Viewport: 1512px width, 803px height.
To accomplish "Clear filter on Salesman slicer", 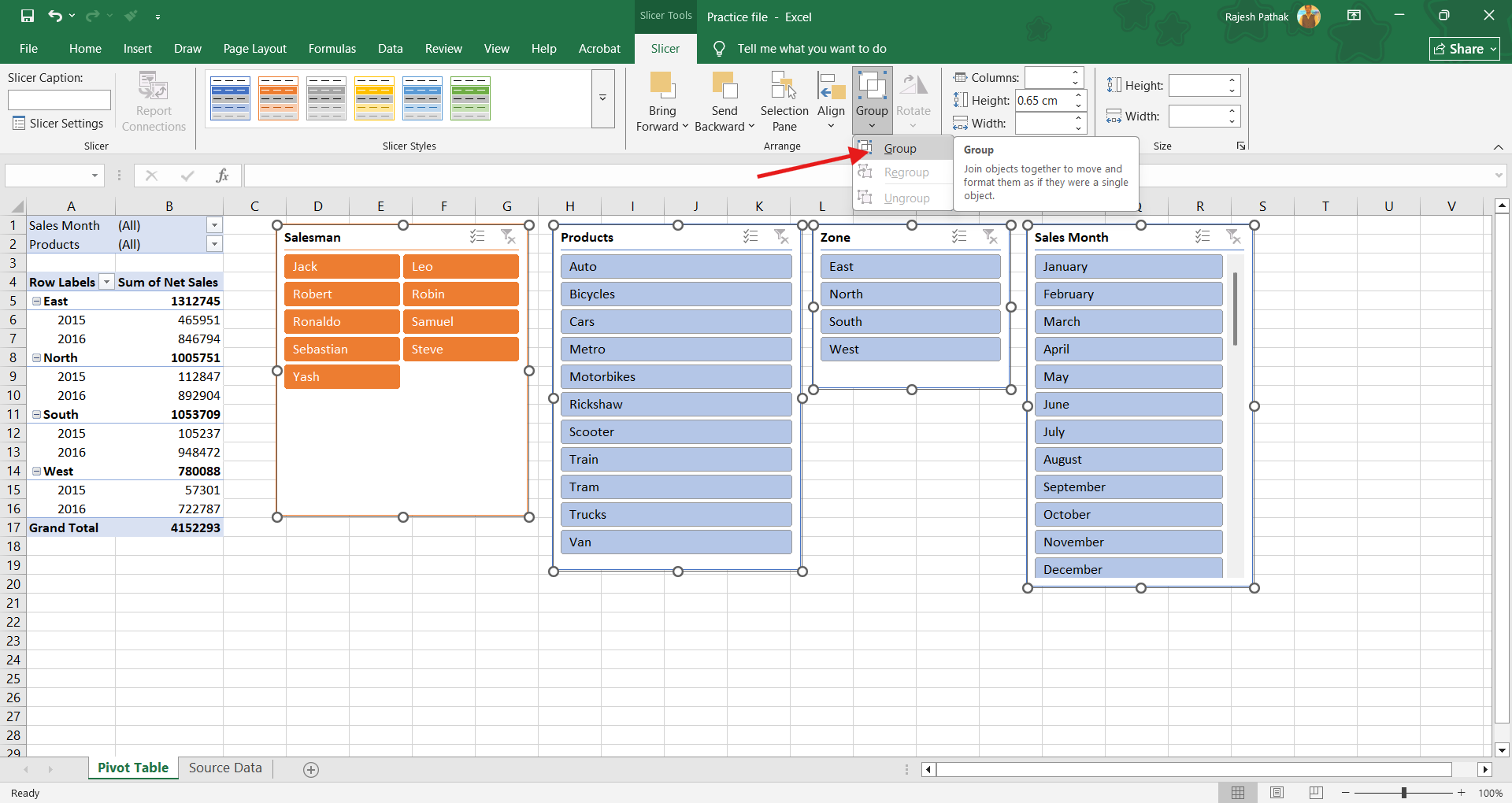I will click(x=508, y=237).
